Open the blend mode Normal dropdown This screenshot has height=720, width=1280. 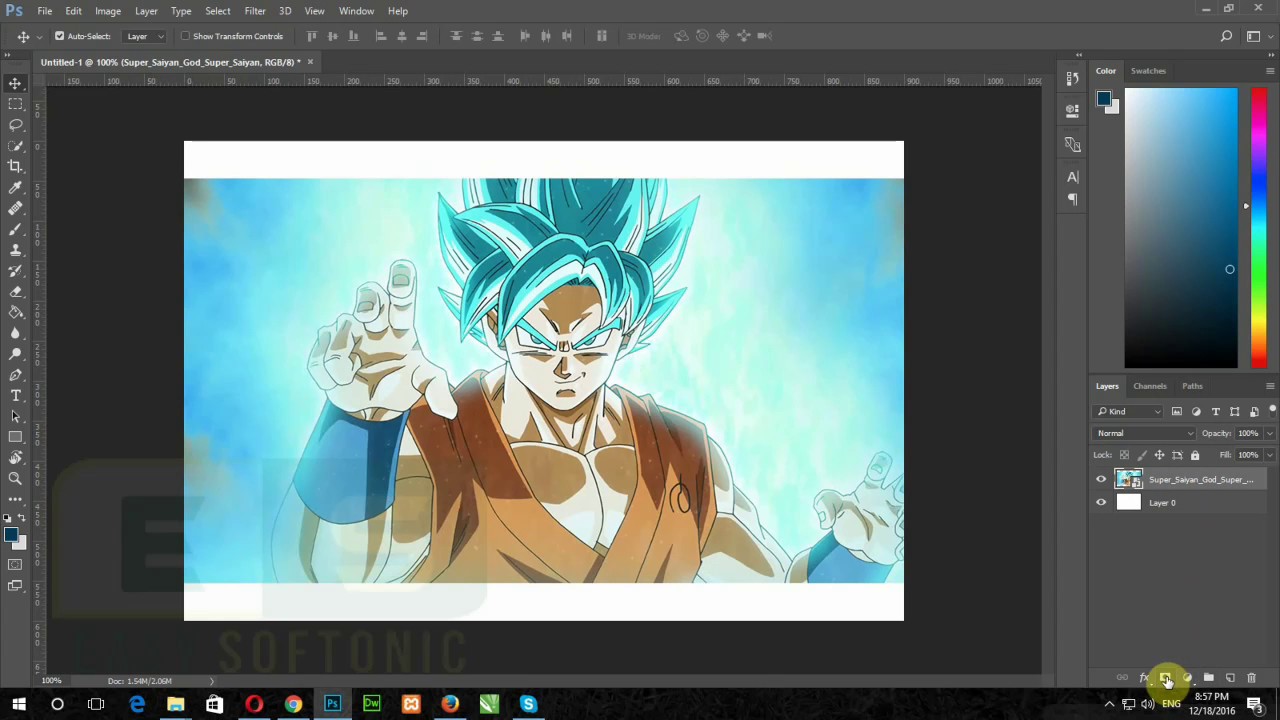pos(1144,433)
